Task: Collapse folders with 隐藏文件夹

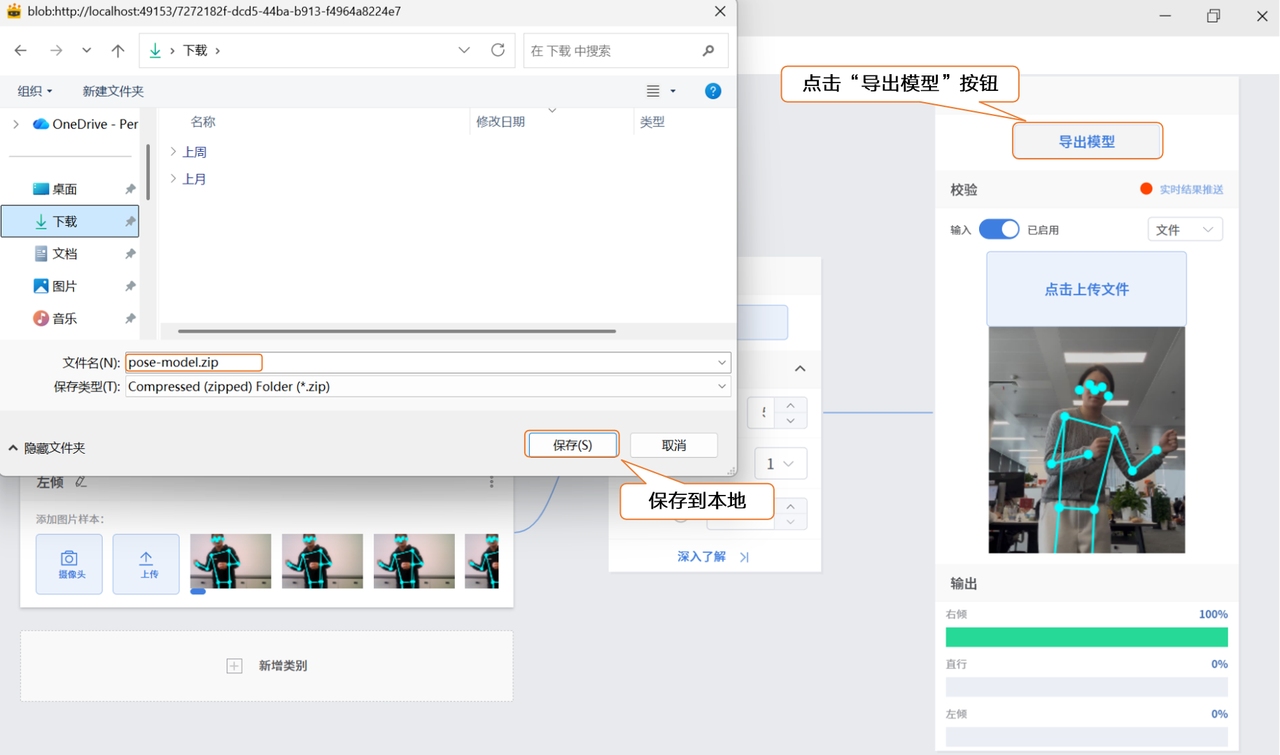Action: click(47, 448)
